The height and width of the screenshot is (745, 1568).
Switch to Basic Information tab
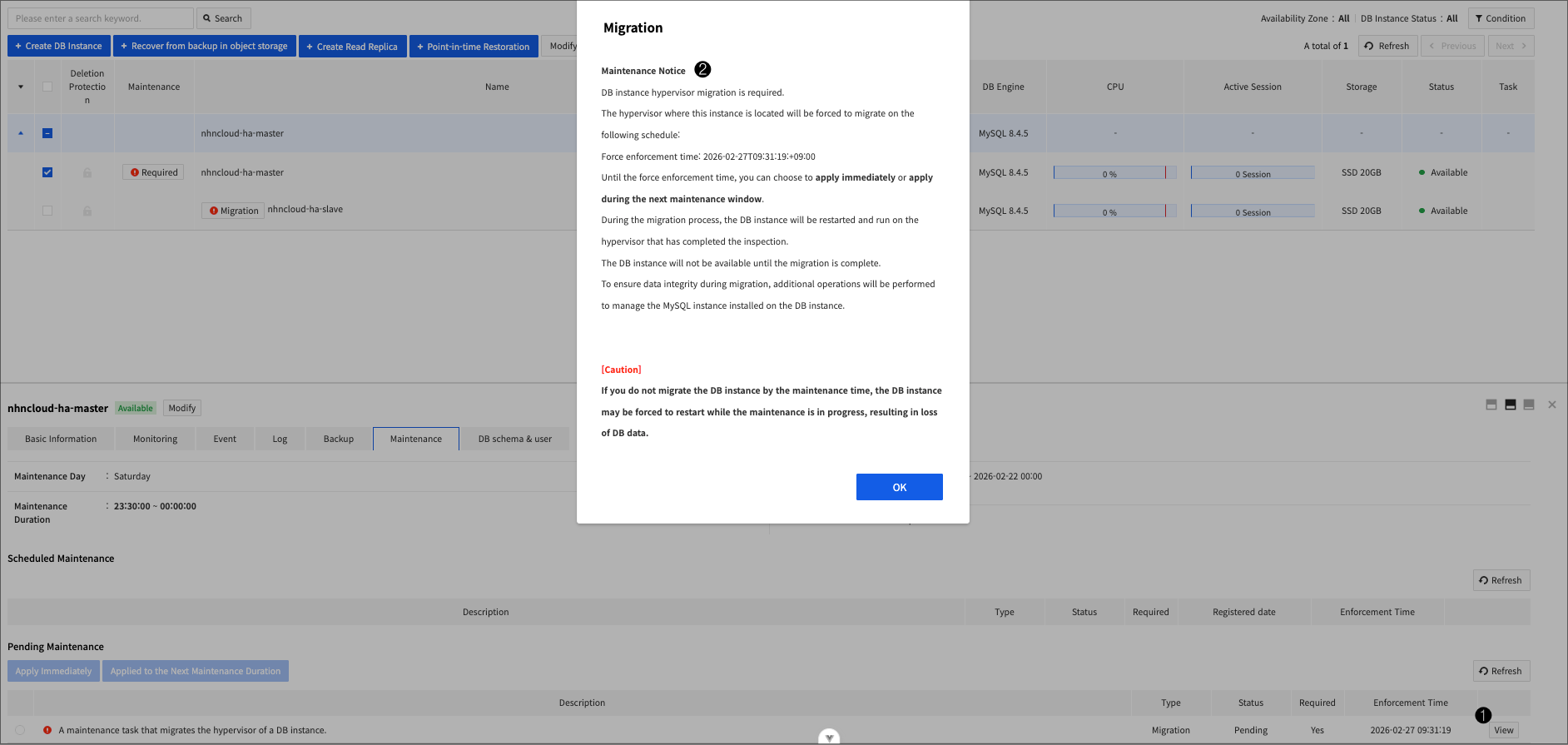(61, 439)
